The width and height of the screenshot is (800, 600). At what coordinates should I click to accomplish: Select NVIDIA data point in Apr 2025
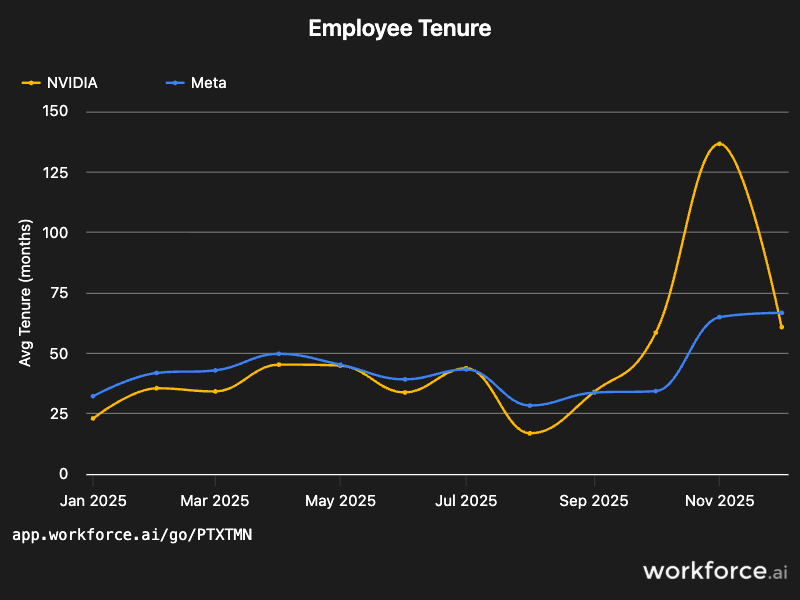(279, 364)
